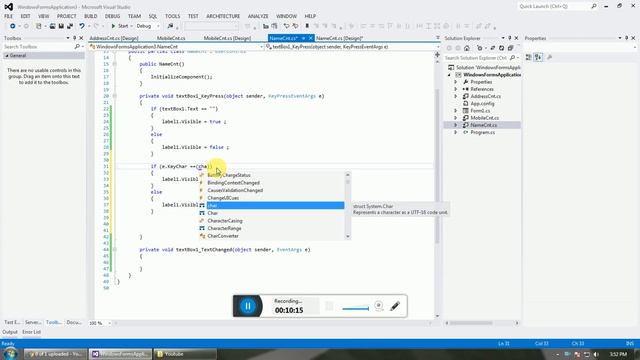Viewport: 640px width, 360px height.
Task: Expand the Properties node in Solution Explorer
Action: pos(456,82)
